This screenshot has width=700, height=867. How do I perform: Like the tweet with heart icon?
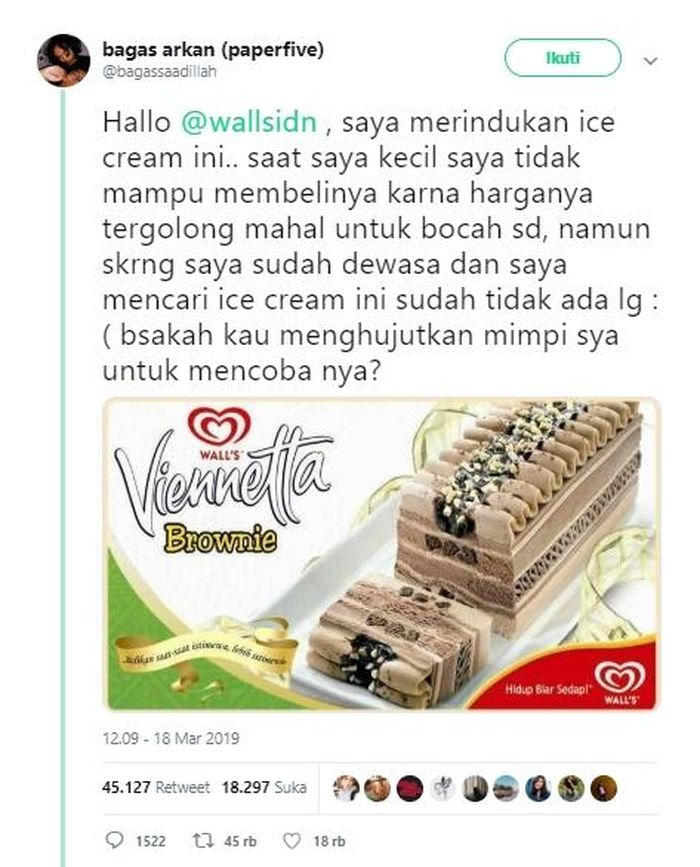coord(291,841)
